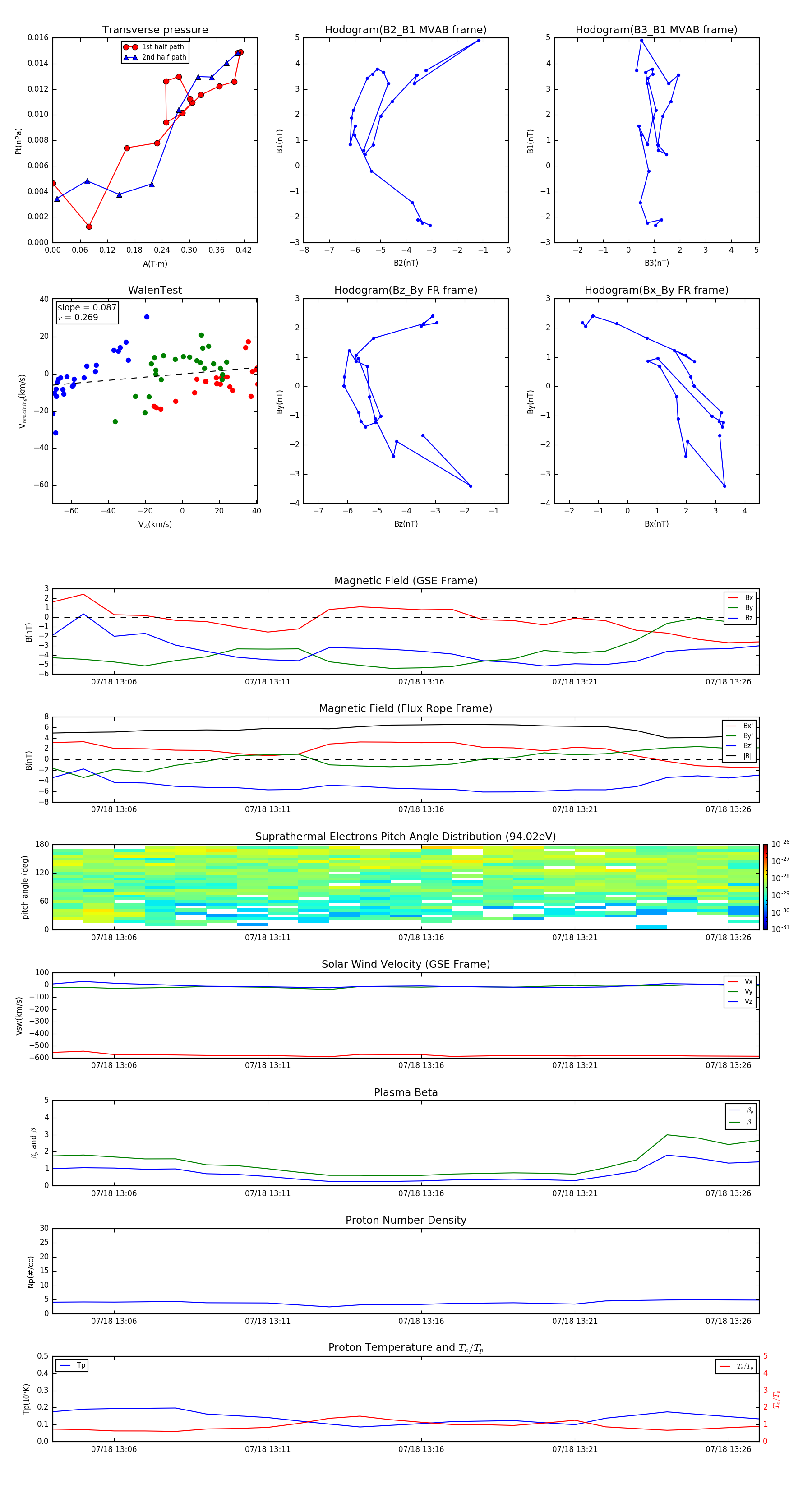Click the 'pitch angle (deg)' axis label
Image resolution: width=812 pixels, height=1489 pixels.
(25, 887)
